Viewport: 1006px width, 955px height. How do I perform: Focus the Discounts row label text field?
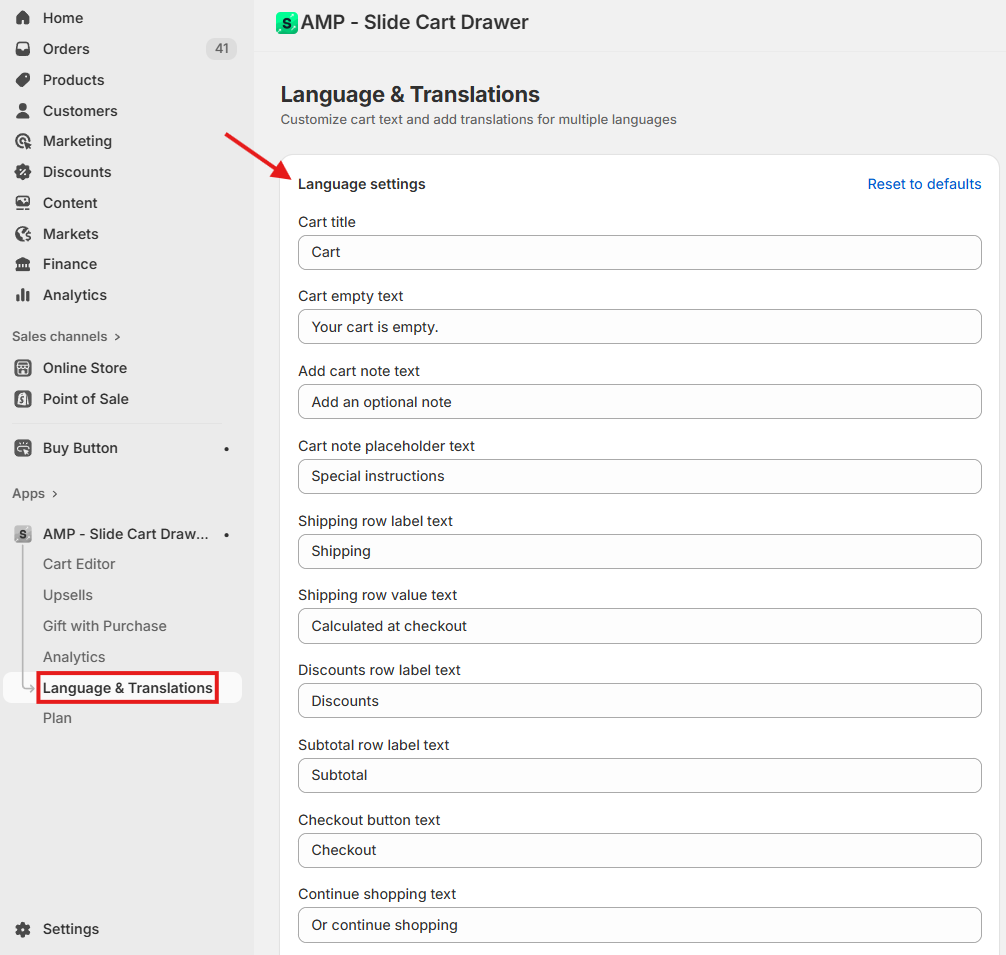pyautogui.click(x=639, y=701)
